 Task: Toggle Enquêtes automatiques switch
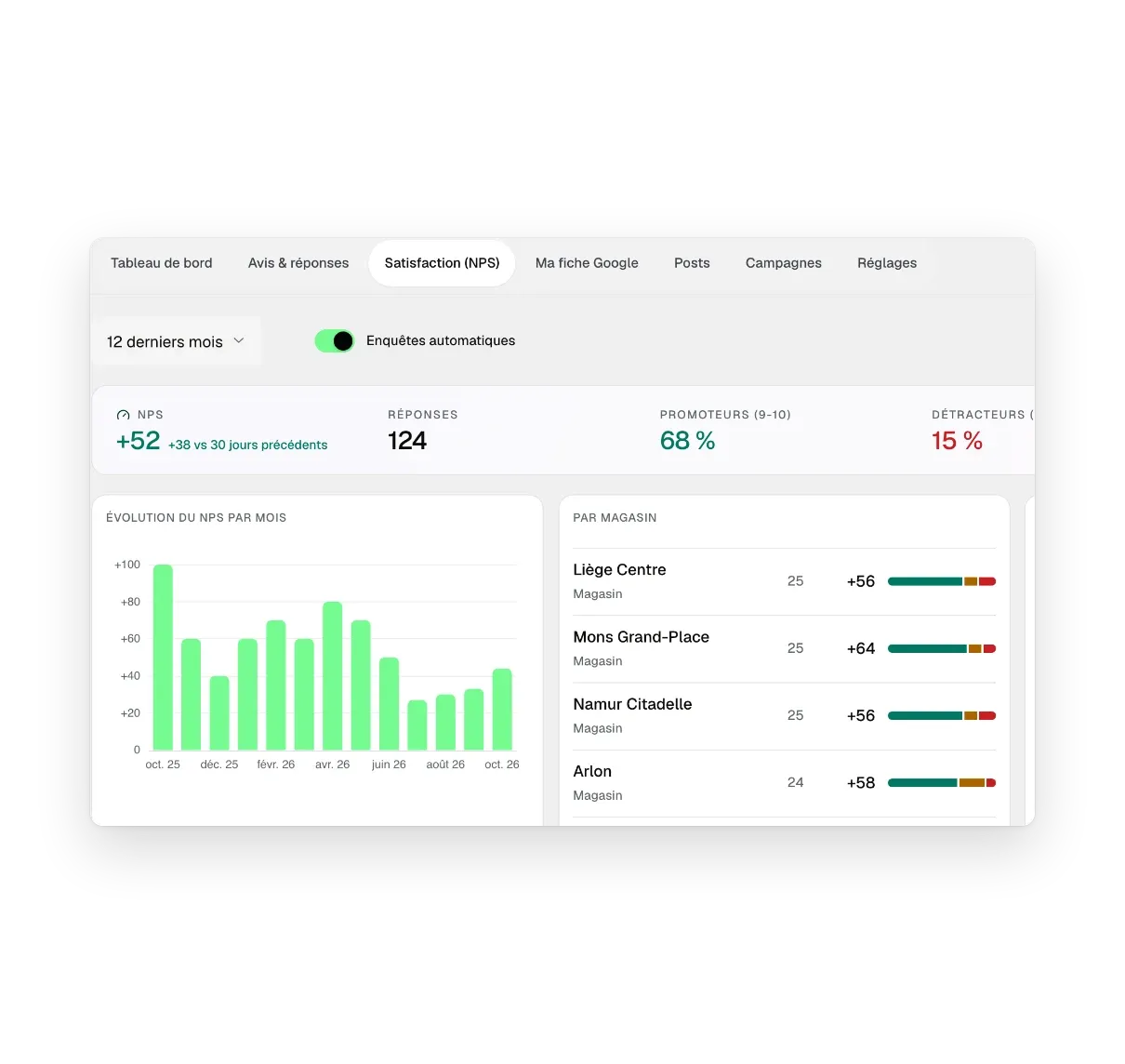click(335, 341)
